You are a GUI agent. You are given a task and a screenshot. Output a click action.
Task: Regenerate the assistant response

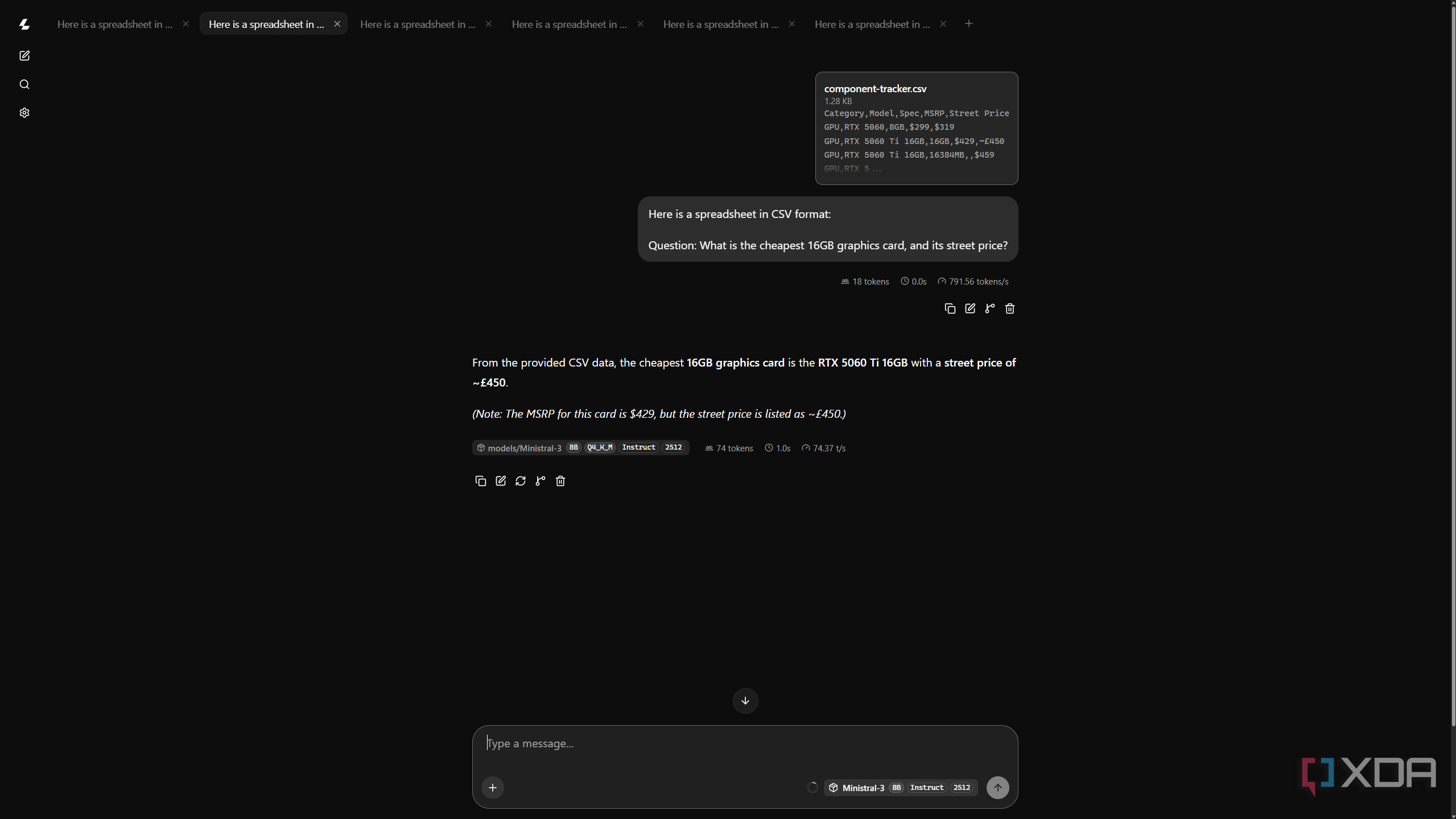coord(521,481)
